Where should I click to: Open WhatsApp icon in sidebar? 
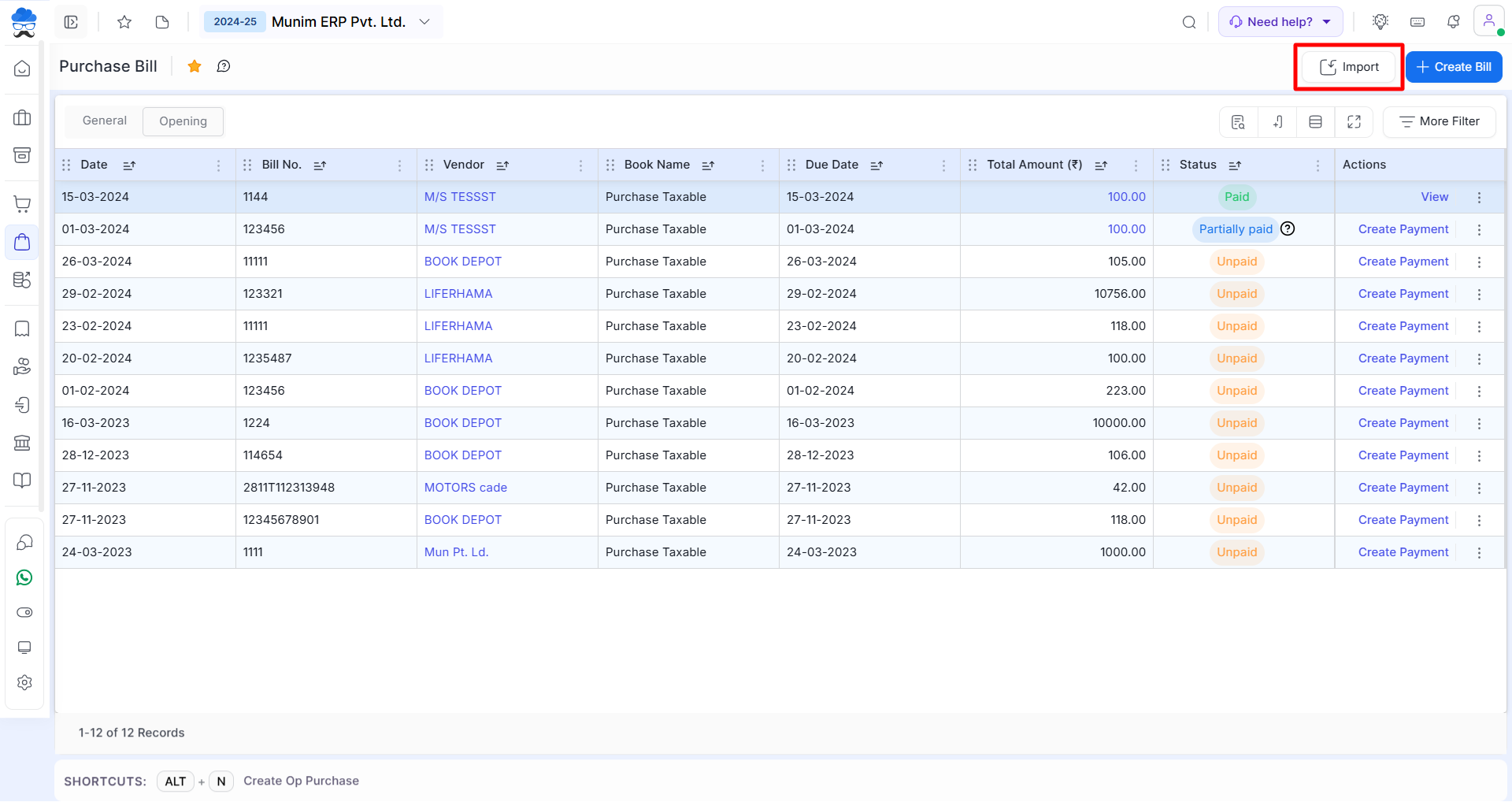[x=24, y=577]
